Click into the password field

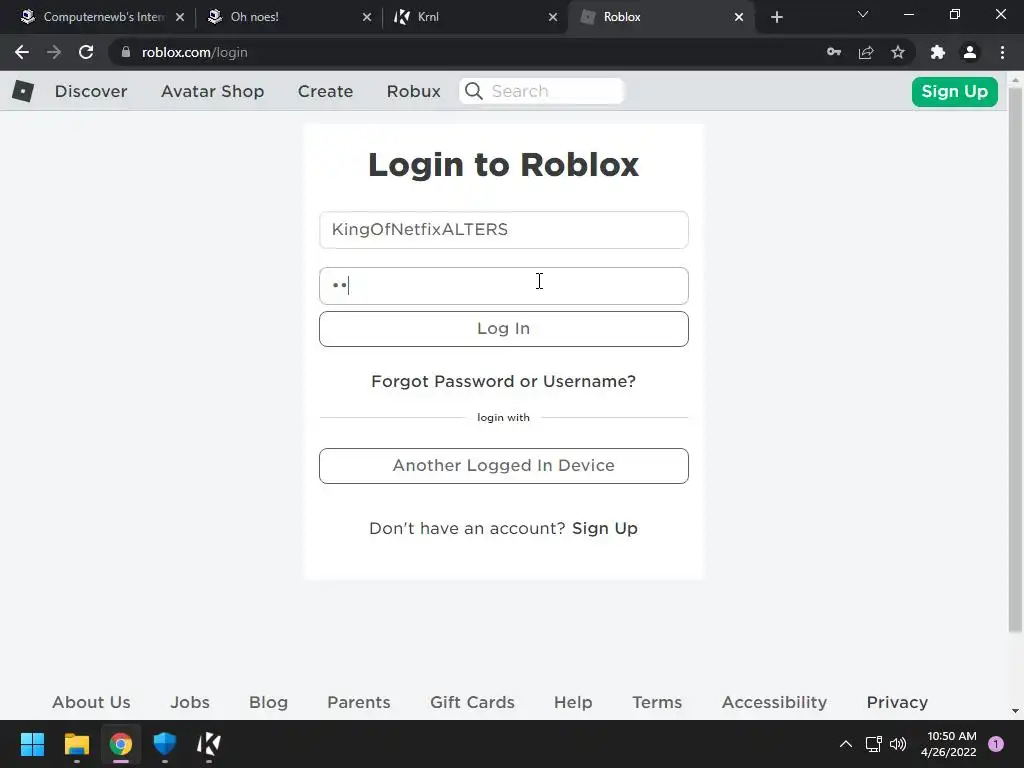[x=504, y=286]
